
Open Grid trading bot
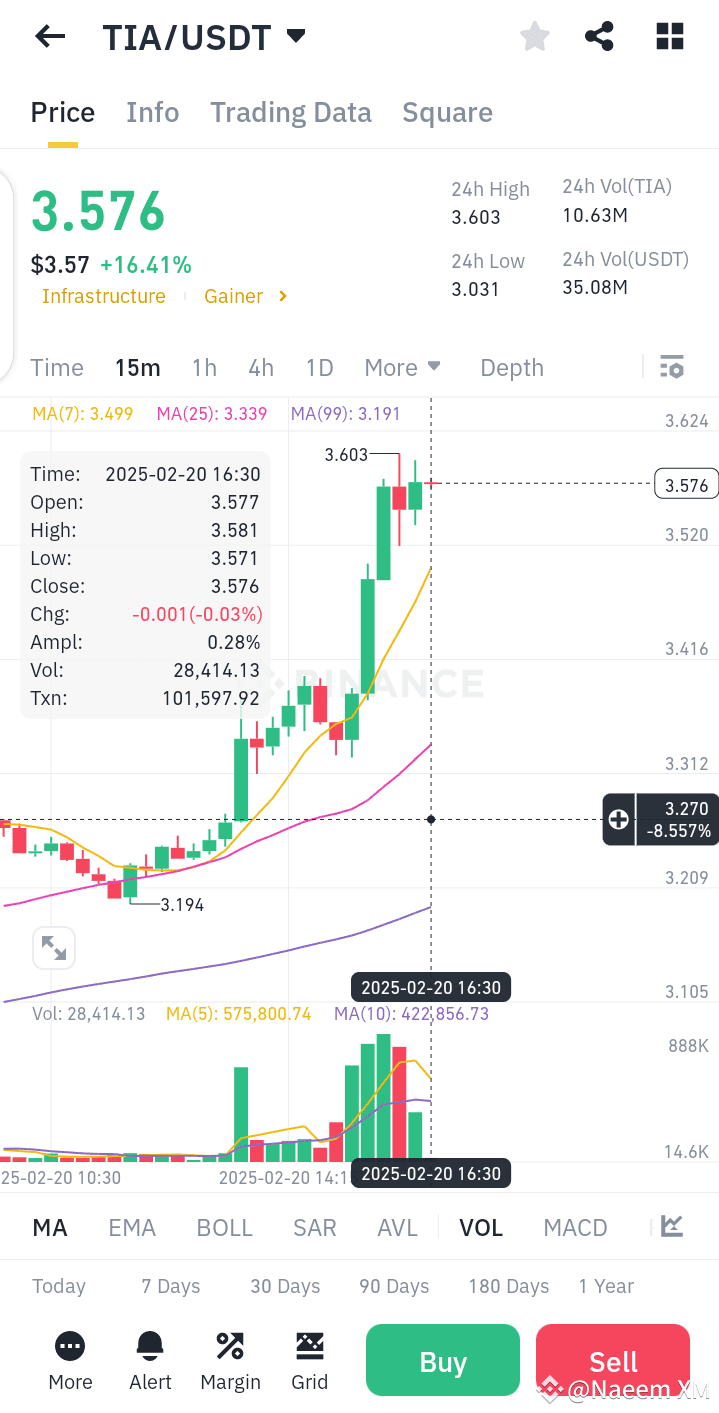pos(309,1360)
